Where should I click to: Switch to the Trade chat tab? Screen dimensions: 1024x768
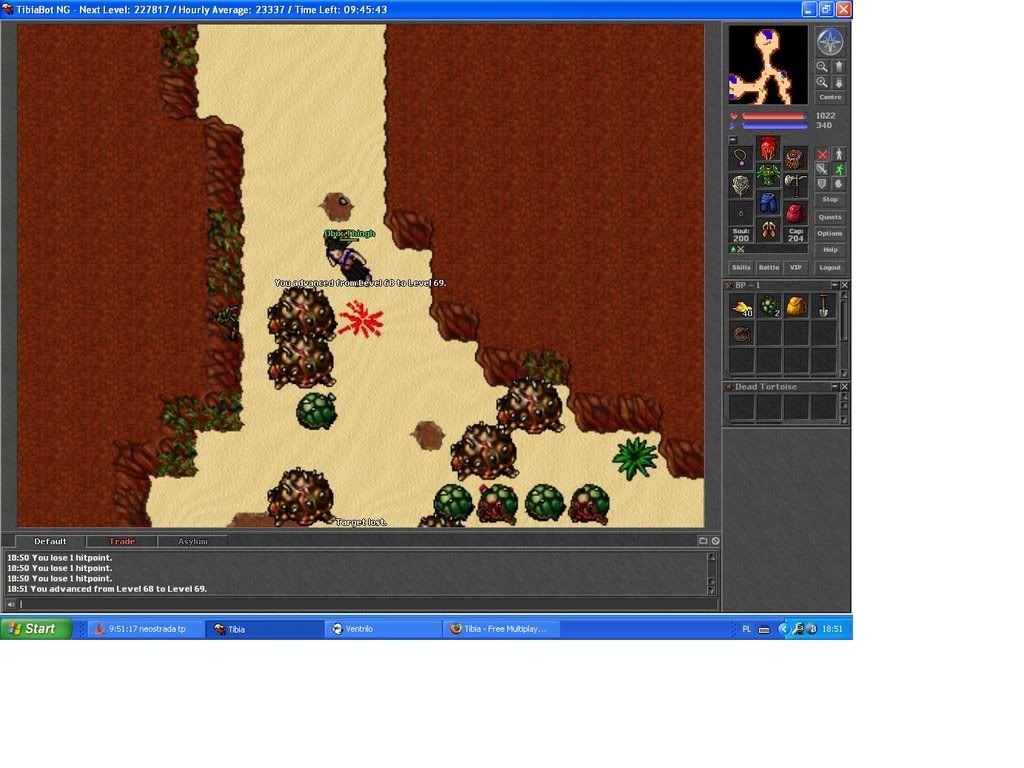(121, 541)
